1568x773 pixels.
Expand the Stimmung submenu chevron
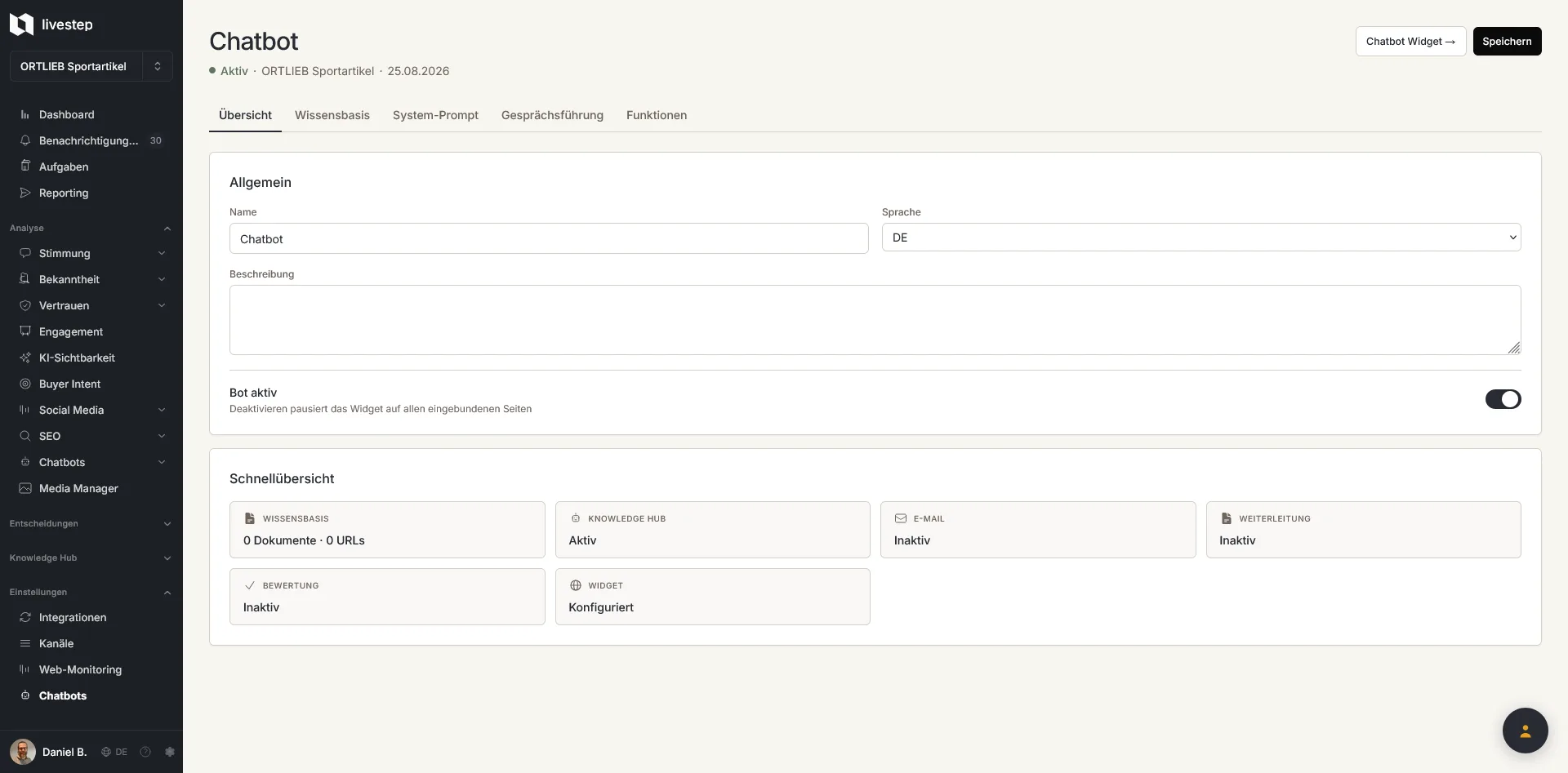(x=162, y=253)
